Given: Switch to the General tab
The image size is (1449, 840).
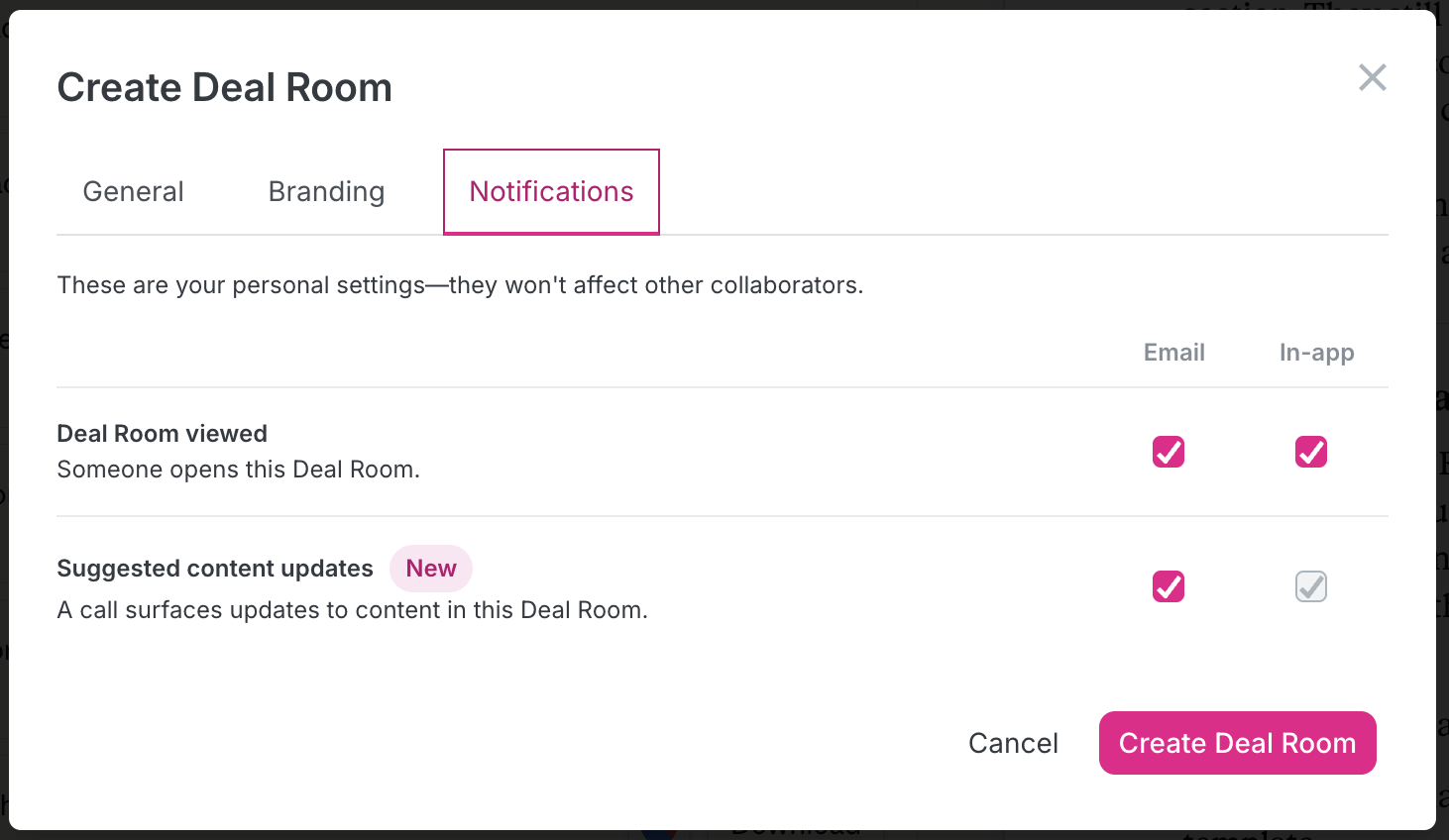Looking at the screenshot, I should click(134, 191).
